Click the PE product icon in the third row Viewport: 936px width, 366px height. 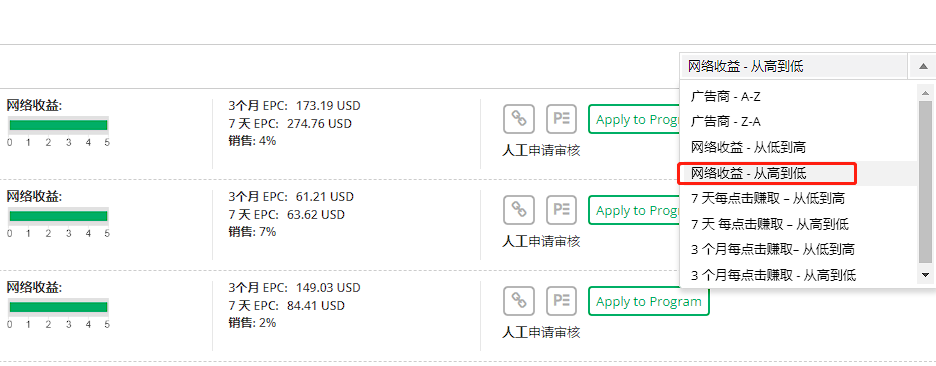(562, 301)
